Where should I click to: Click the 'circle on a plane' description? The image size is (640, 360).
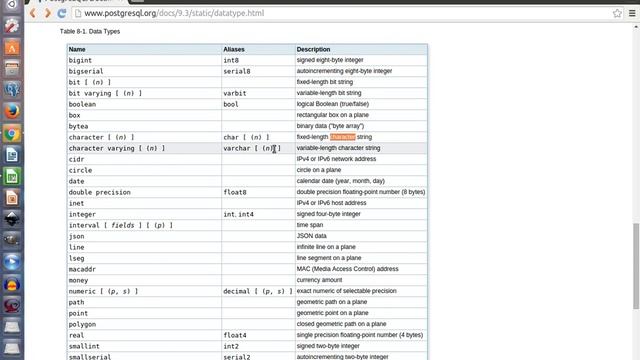coord(319,170)
